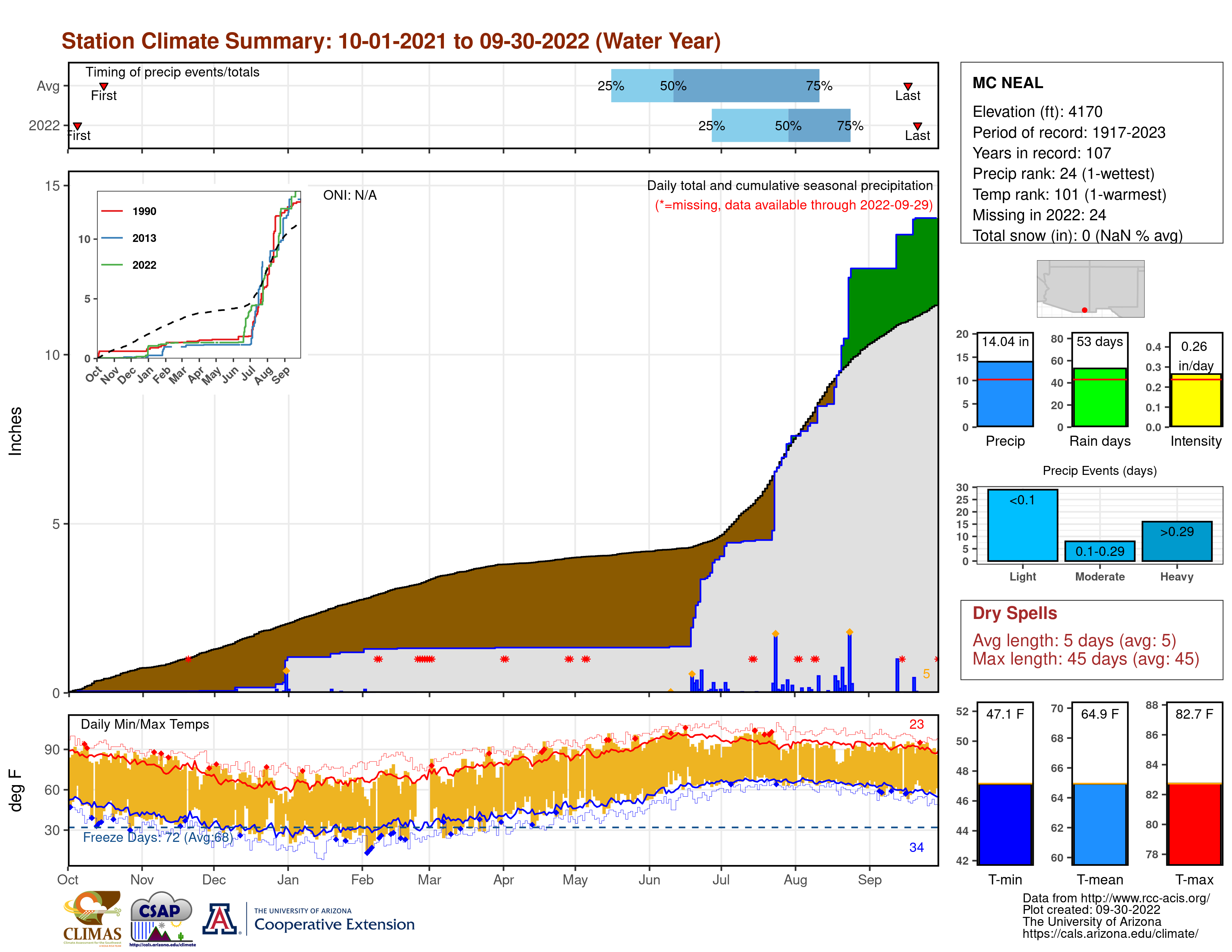
Task: Click the Daily Min/Max Temps label
Action: click(145, 724)
